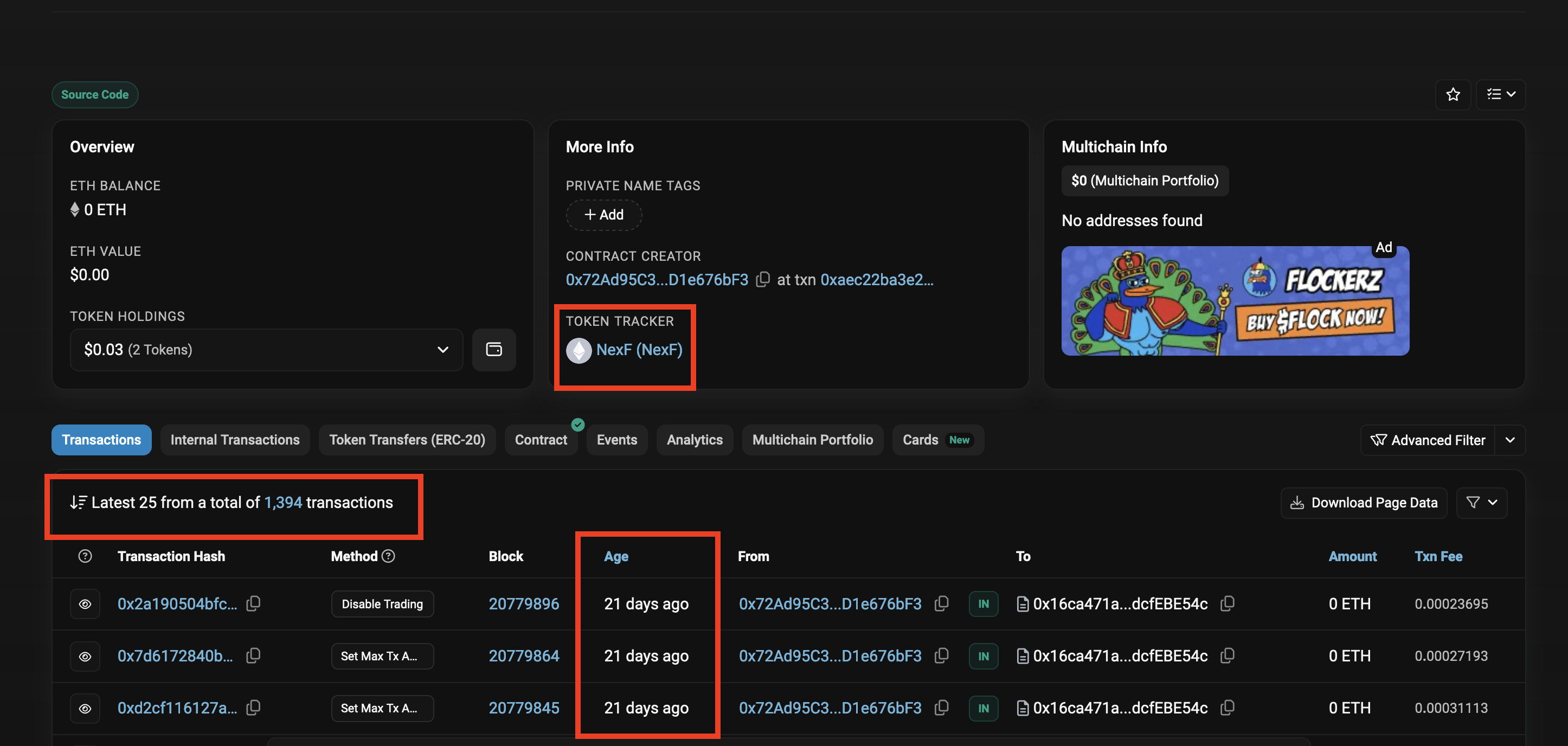Screen dimensions: 1568x746
Task: Expand the Token Holdings $0.03 dropdown
Action: coord(267,350)
